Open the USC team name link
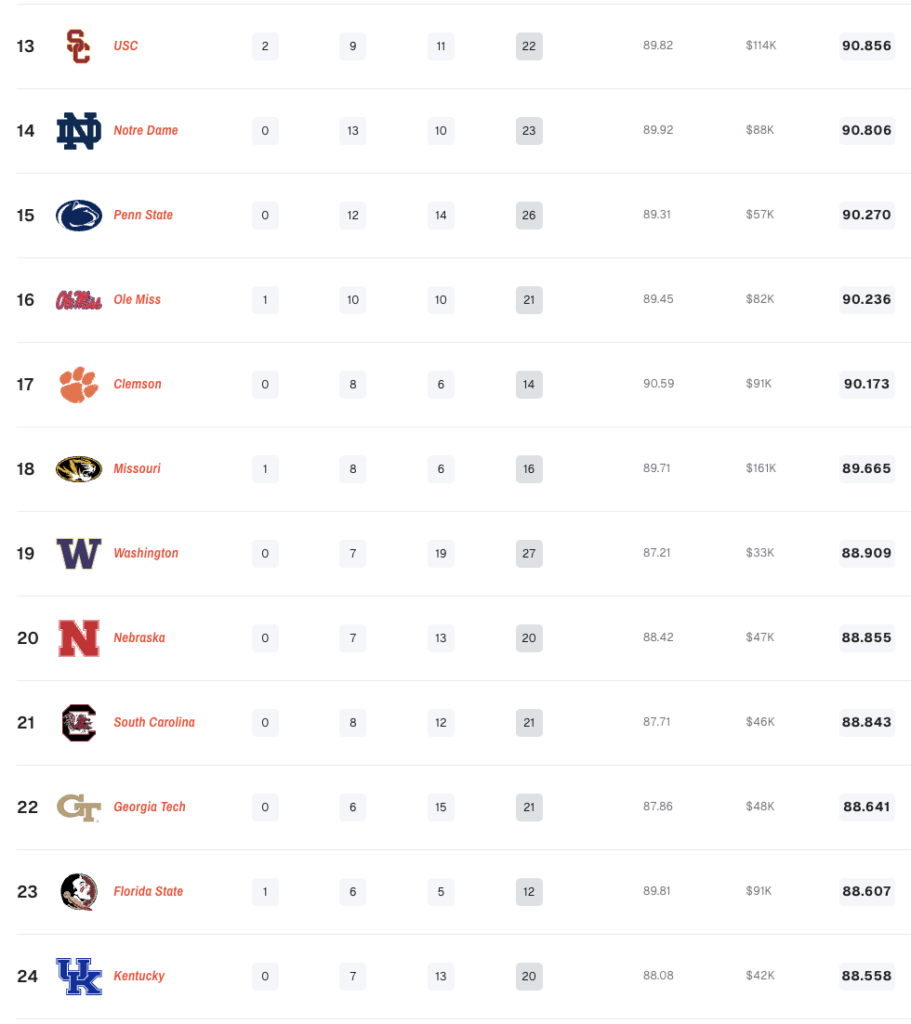The image size is (911, 1024). click(x=126, y=46)
